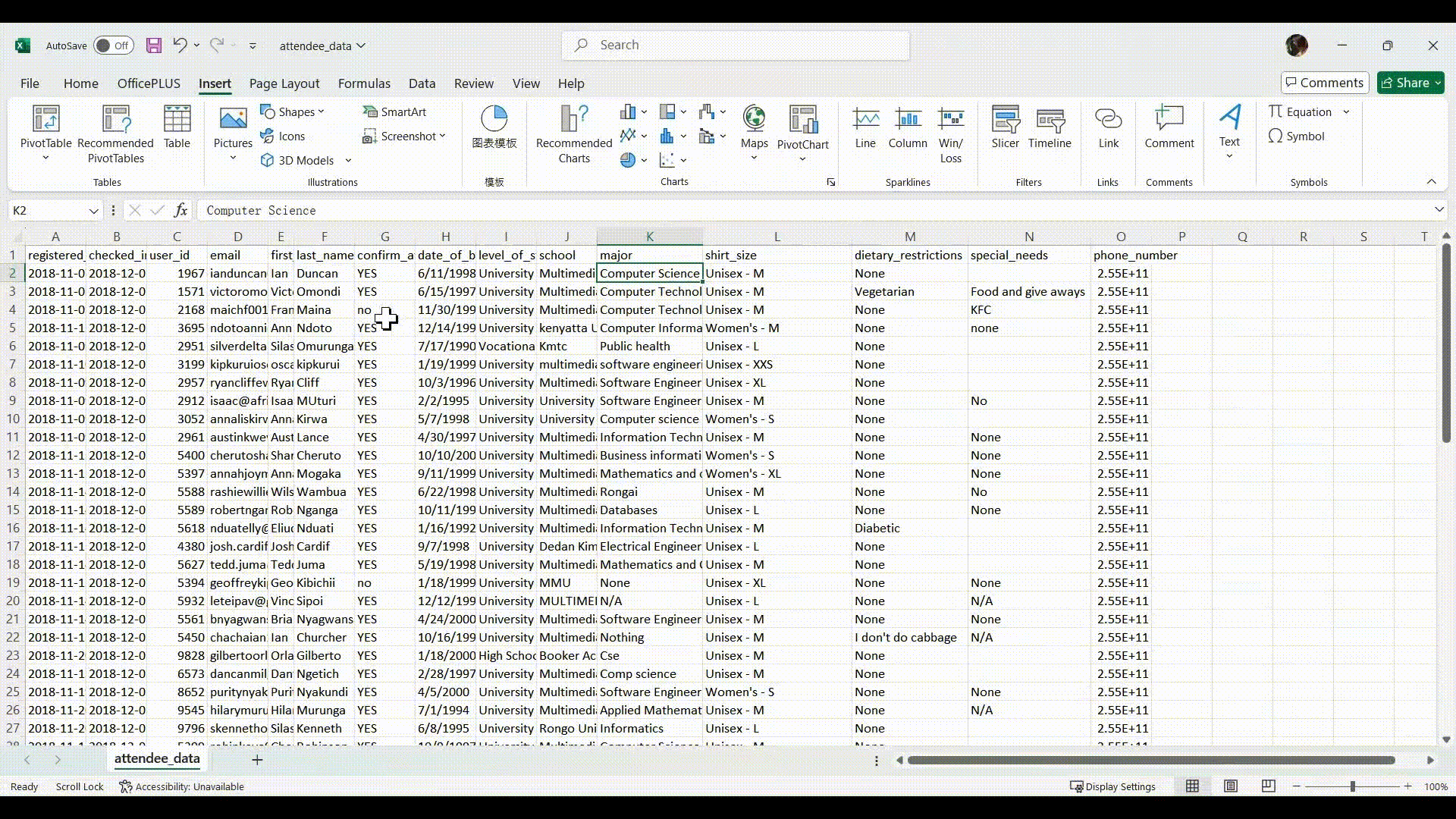The image size is (1456, 819).
Task: Select column header K
Action: tap(649, 237)
